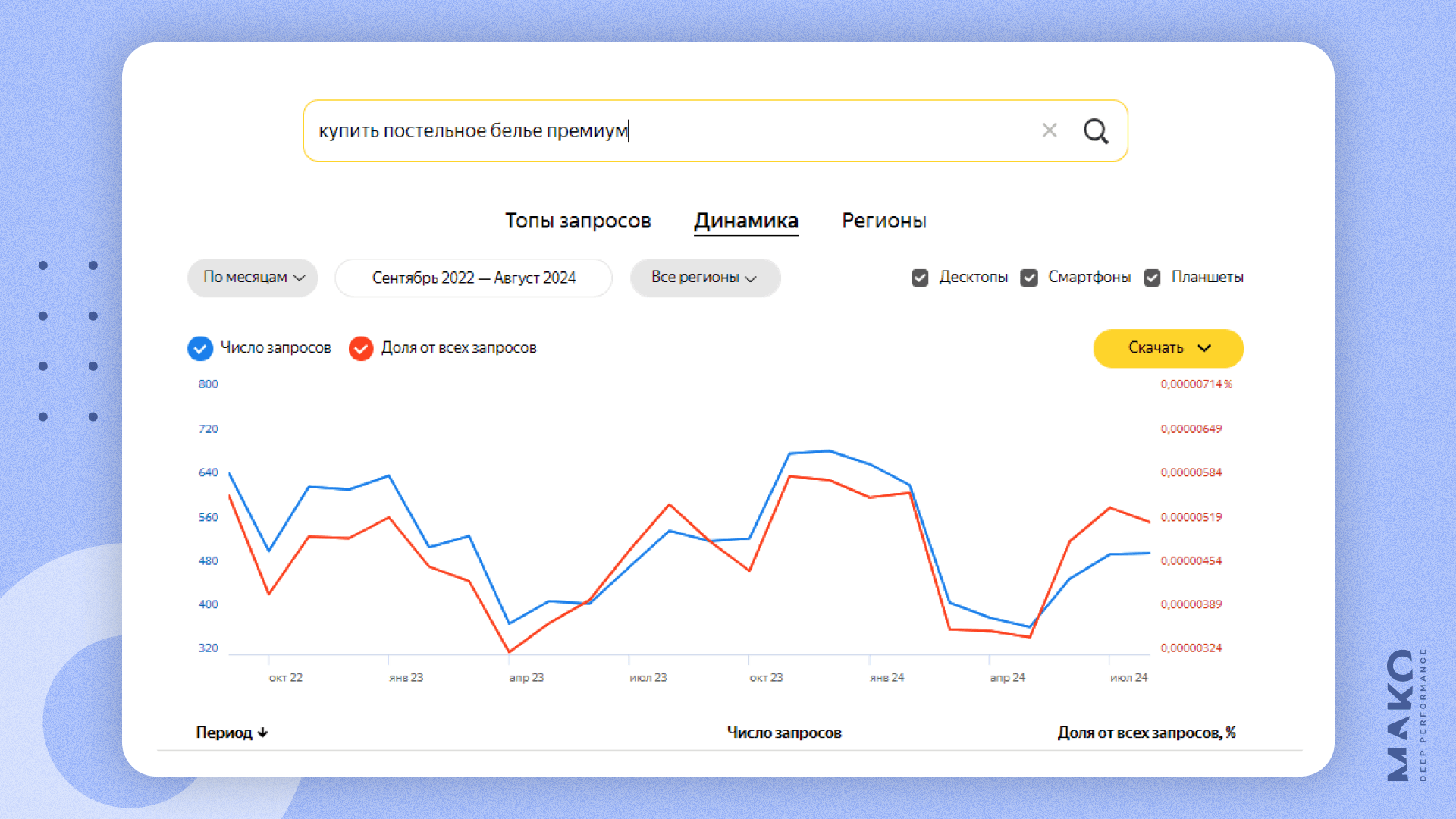Screen dimensions: 1456x819
Task: Uncheck the Планшеты checkbox
Action: [1152, 278]
